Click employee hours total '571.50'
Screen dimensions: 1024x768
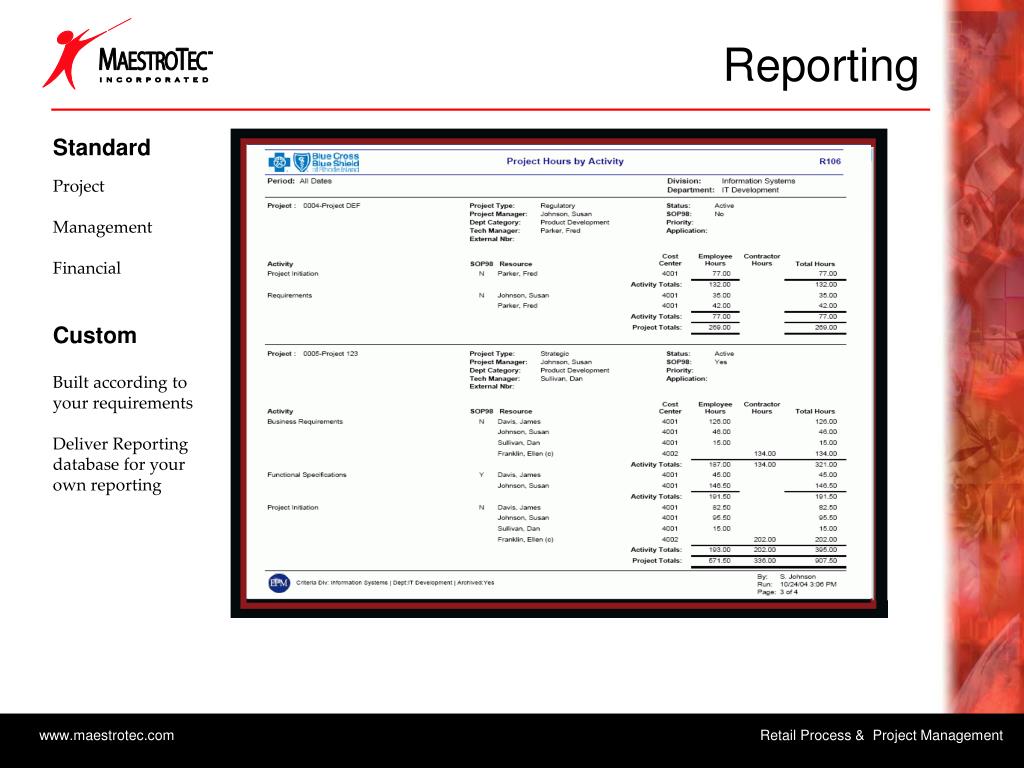pyautogui.click(x=720, y=560)
